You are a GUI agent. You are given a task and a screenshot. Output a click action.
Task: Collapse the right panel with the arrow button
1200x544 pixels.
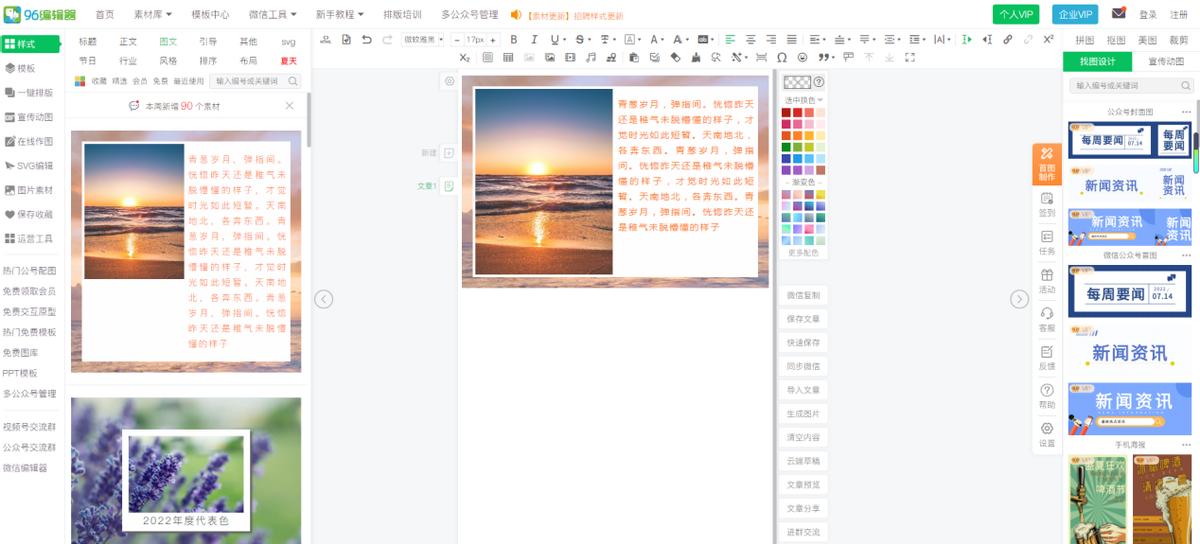(1019, 299)
